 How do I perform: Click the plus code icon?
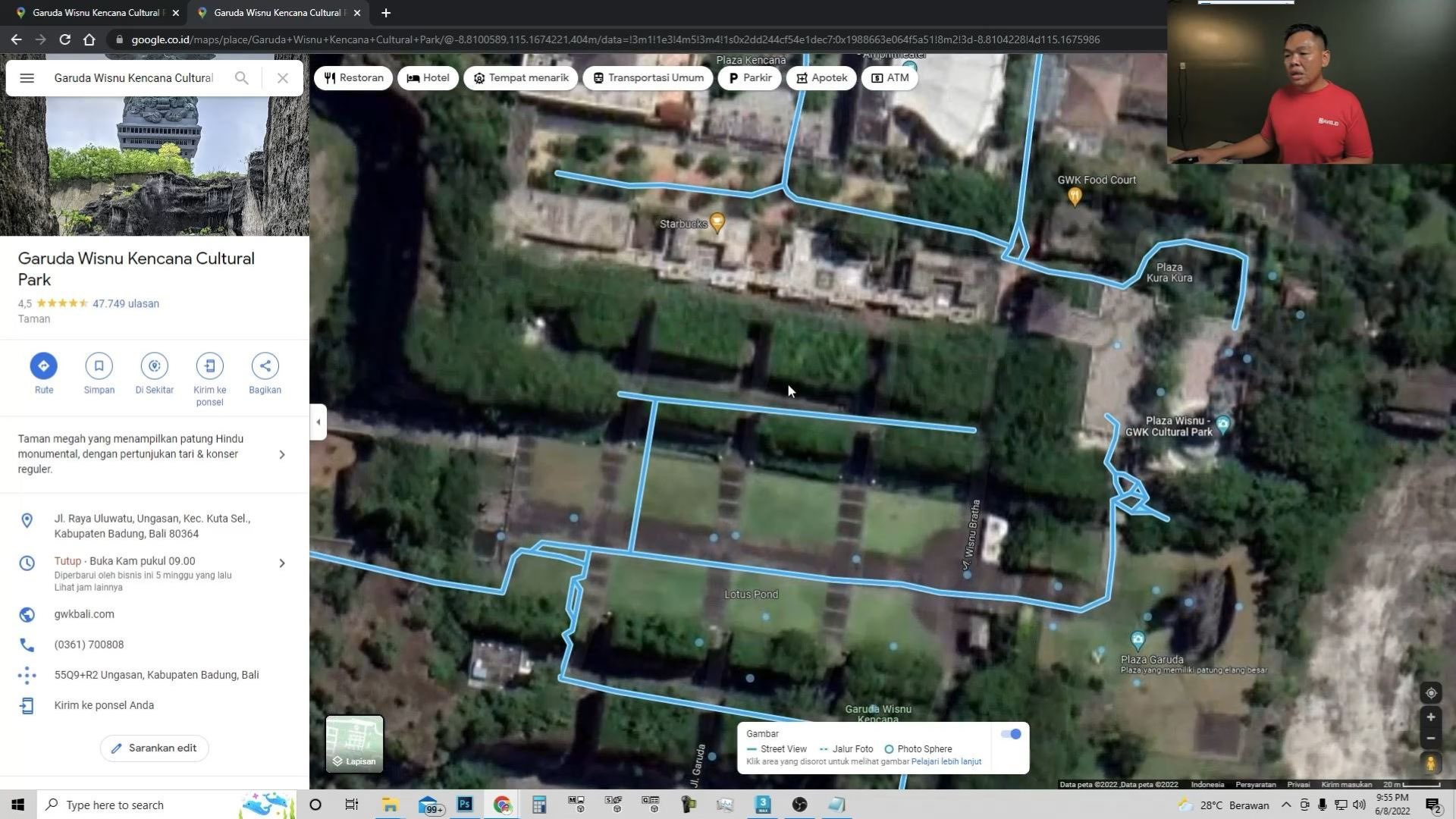[x=27, y=675]
